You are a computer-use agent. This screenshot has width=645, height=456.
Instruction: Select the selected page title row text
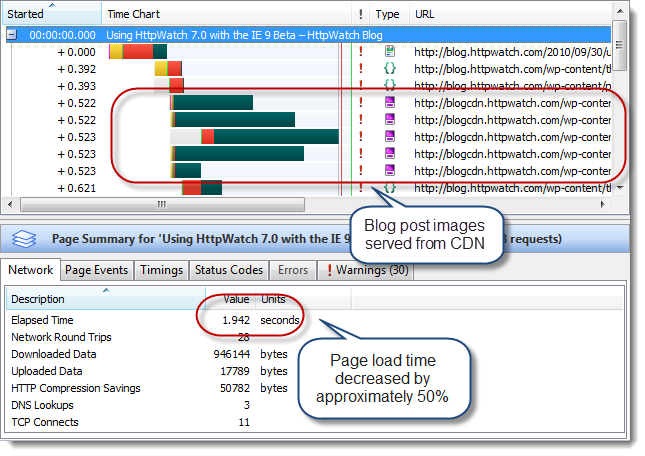(244, 35)
